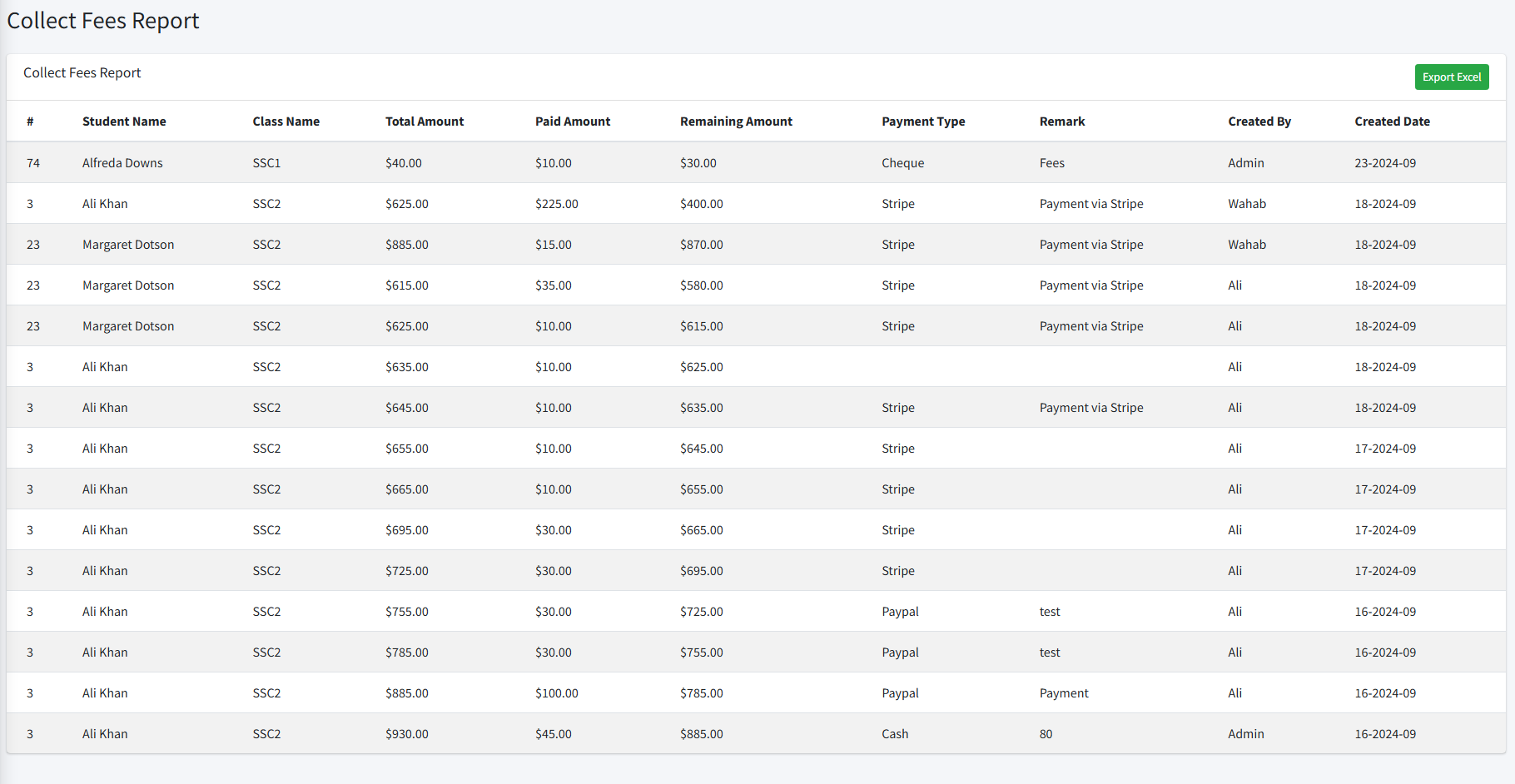The width and height of the screenshot is (1515, 784).
Task: Click the Payment Type column header
Action: (923, 122)
